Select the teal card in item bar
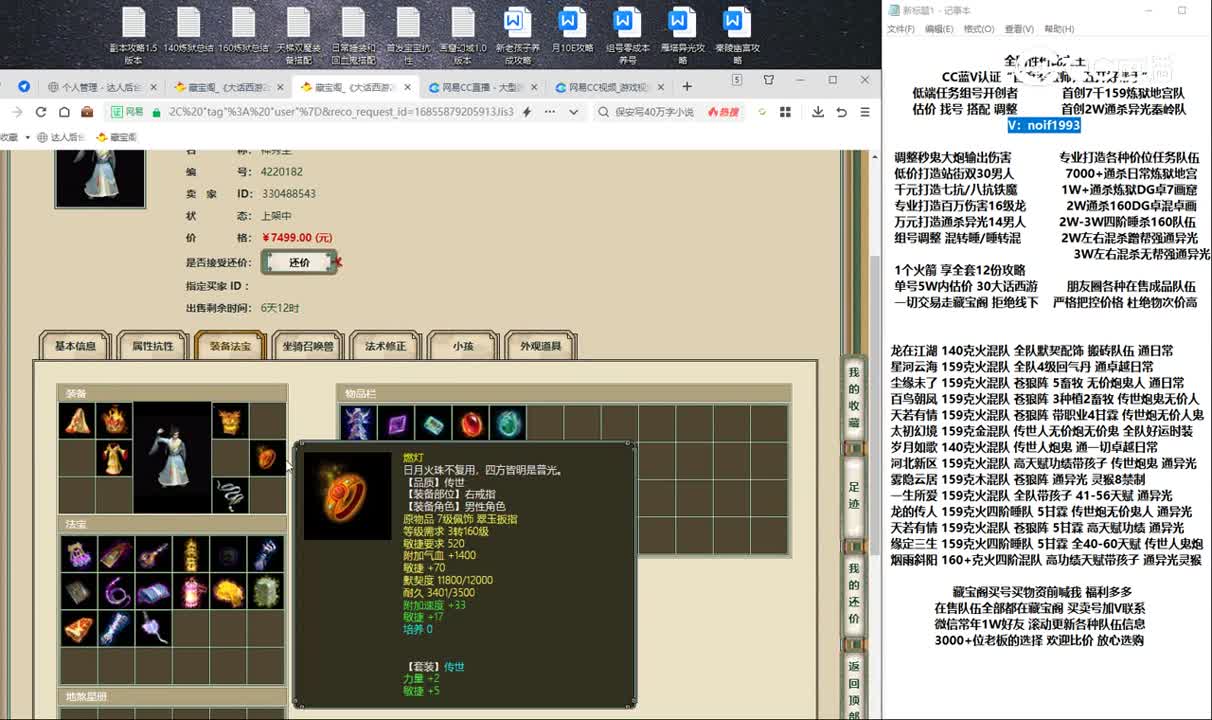 pyautogui.click(x=433, y=423)
